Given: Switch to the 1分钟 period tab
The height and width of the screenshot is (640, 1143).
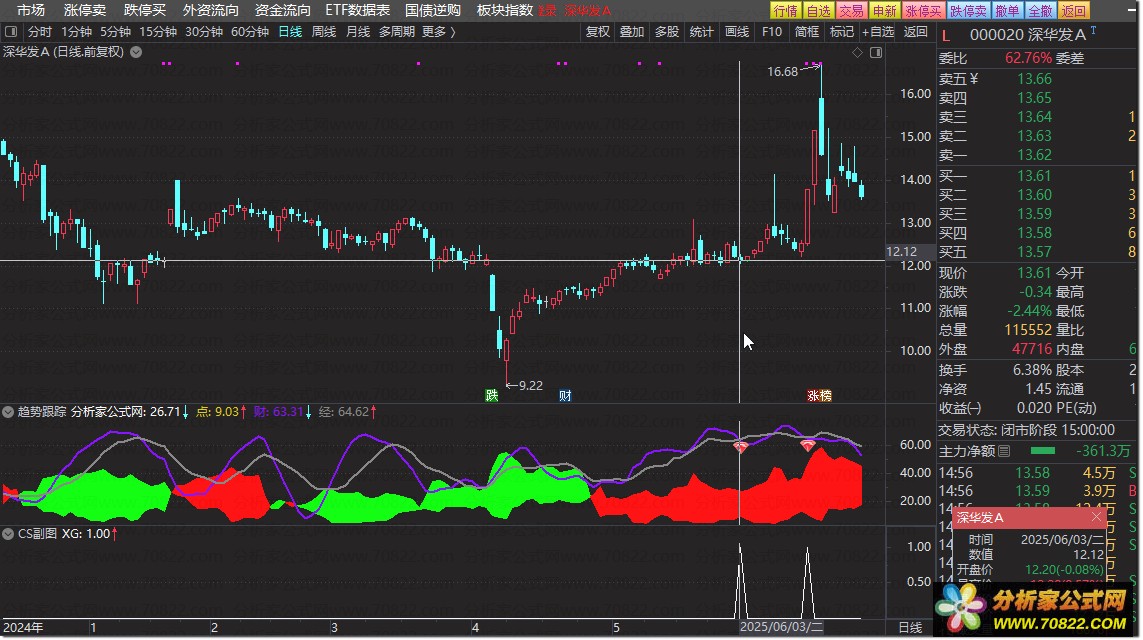Looking at the screenshot, I should click(x=76, y=32).
